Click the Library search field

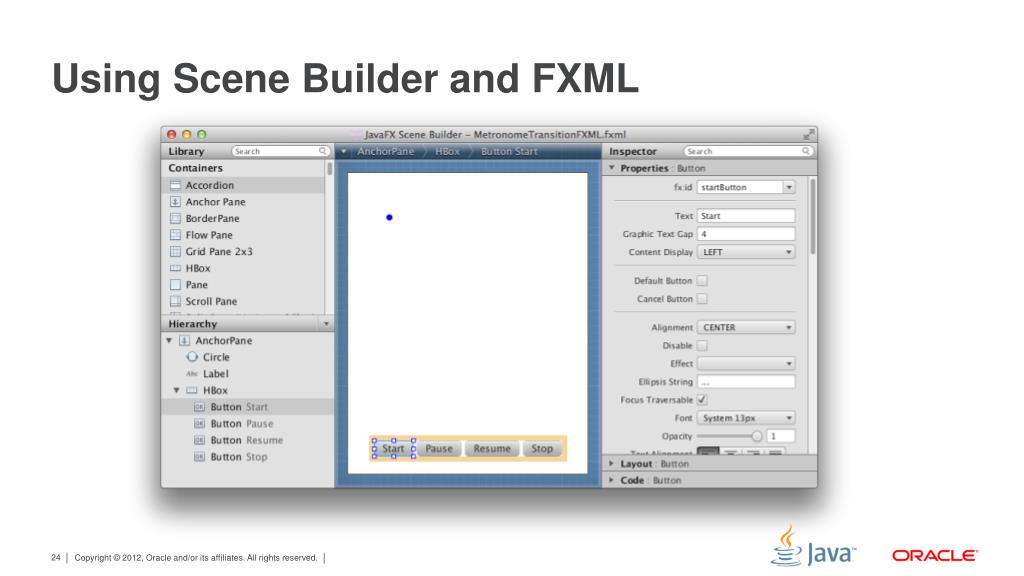[280, 151]
